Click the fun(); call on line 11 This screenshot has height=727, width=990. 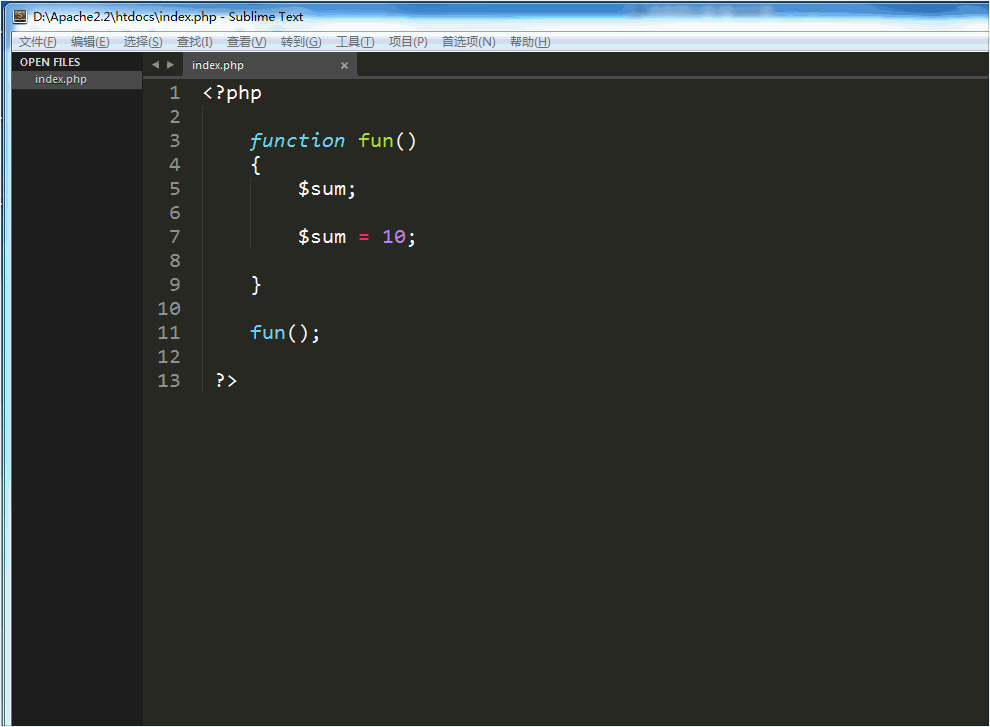pyautogui.click(x=285, y=333)
